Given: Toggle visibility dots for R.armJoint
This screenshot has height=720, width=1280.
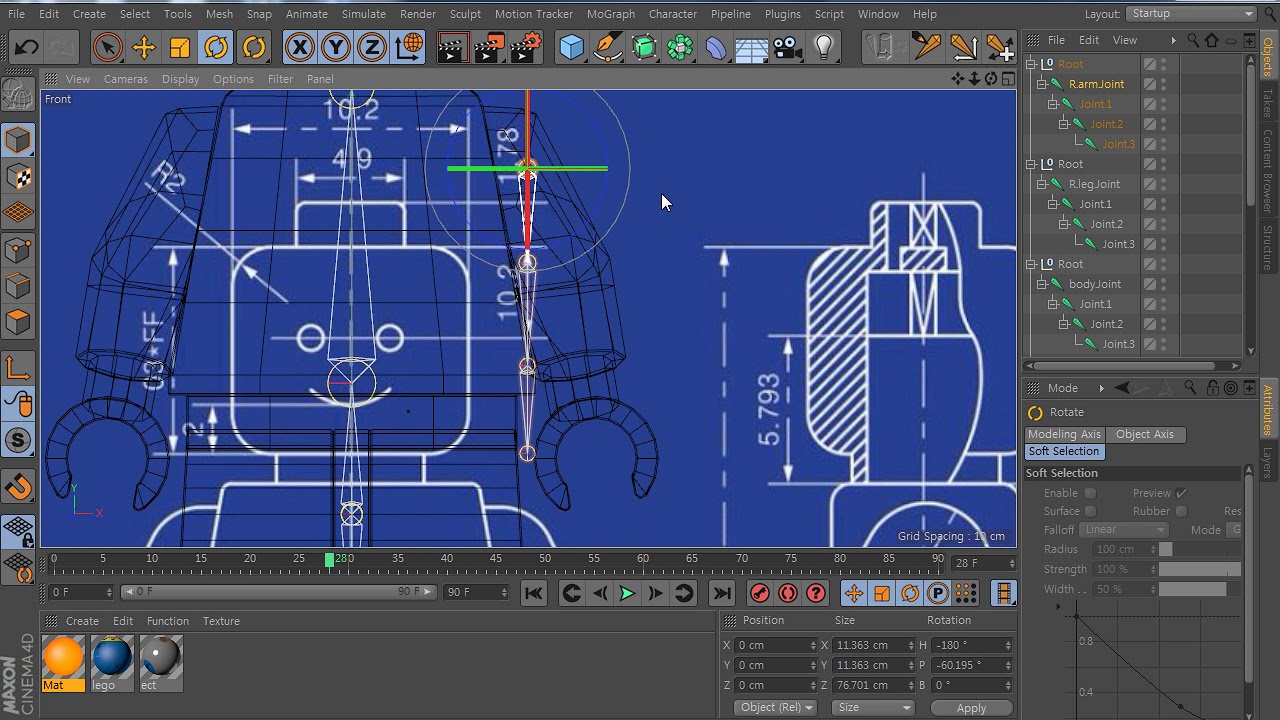Looking at the screenshot, I should pos(1164,84).
